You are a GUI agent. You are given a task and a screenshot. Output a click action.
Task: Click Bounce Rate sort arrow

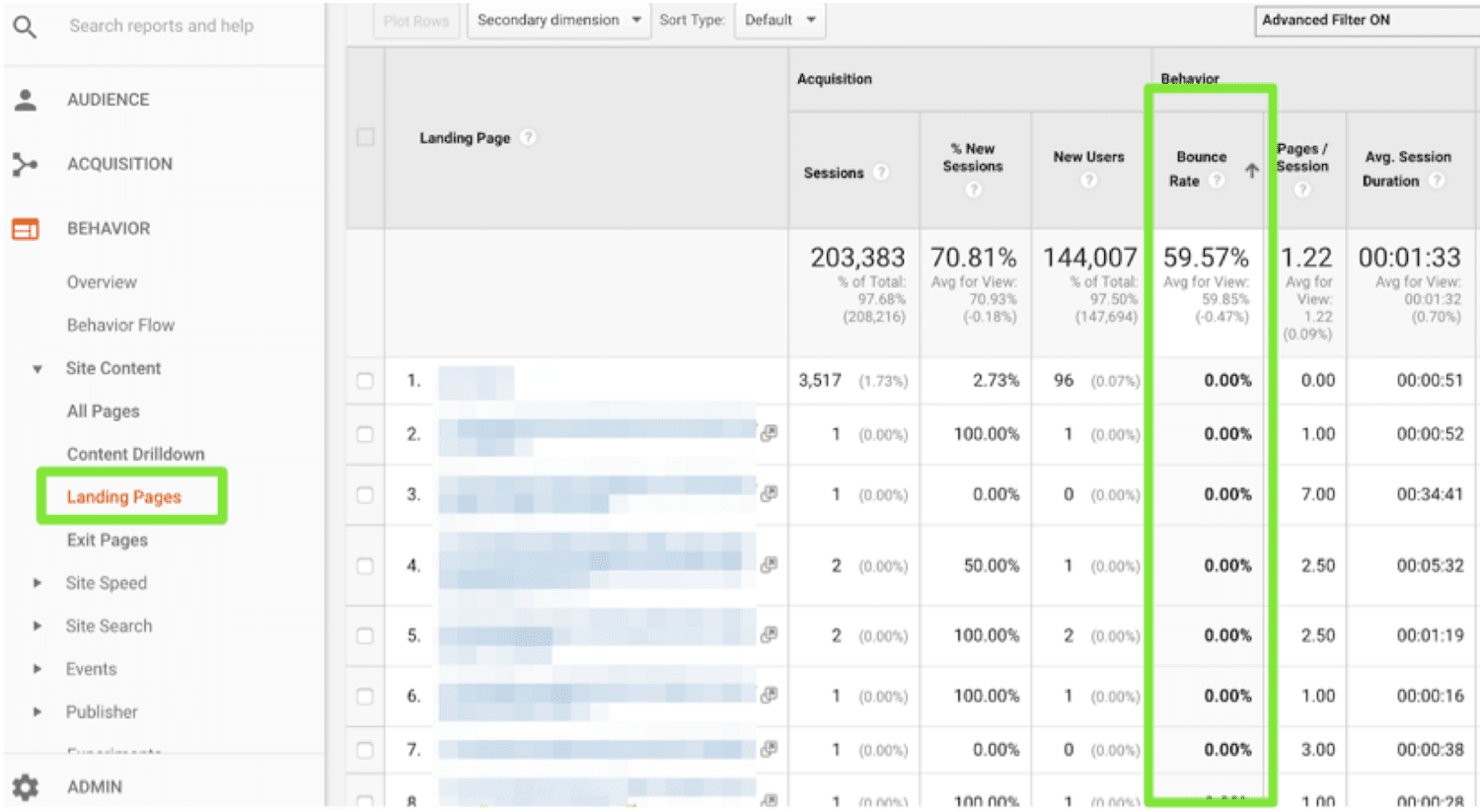(1251, 171)
